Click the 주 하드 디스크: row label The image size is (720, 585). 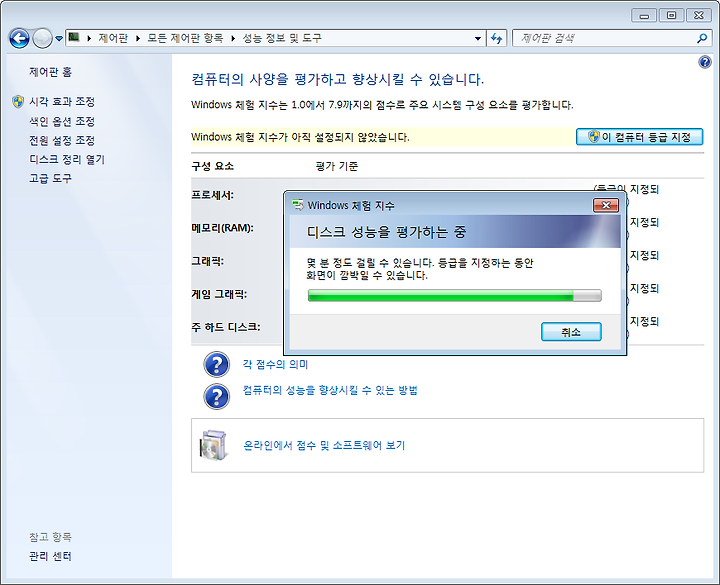[x=226, y=327]
